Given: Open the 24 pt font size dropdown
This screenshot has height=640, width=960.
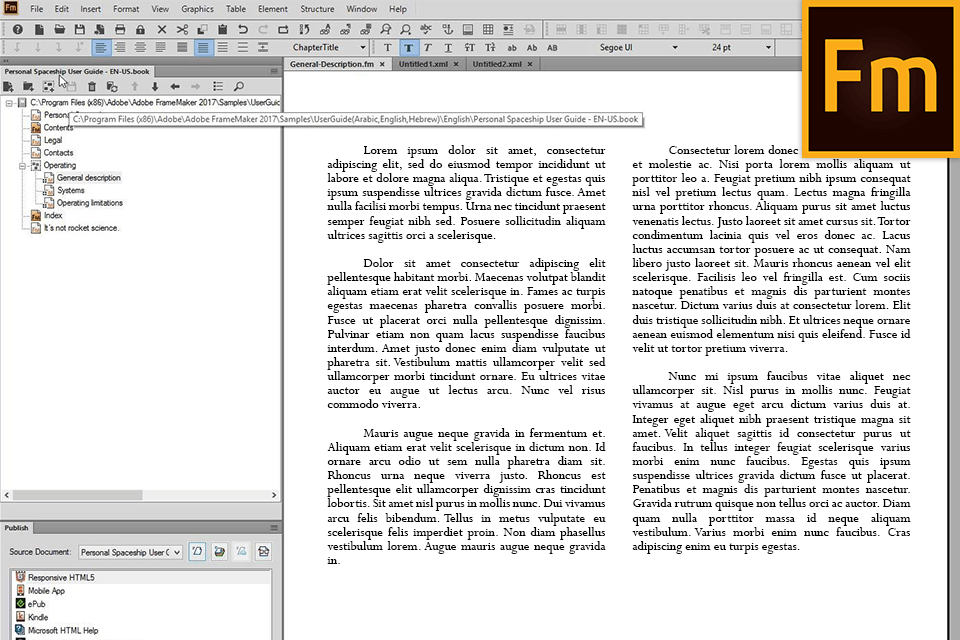Looking at the screenshot, I should click(768, 47).
